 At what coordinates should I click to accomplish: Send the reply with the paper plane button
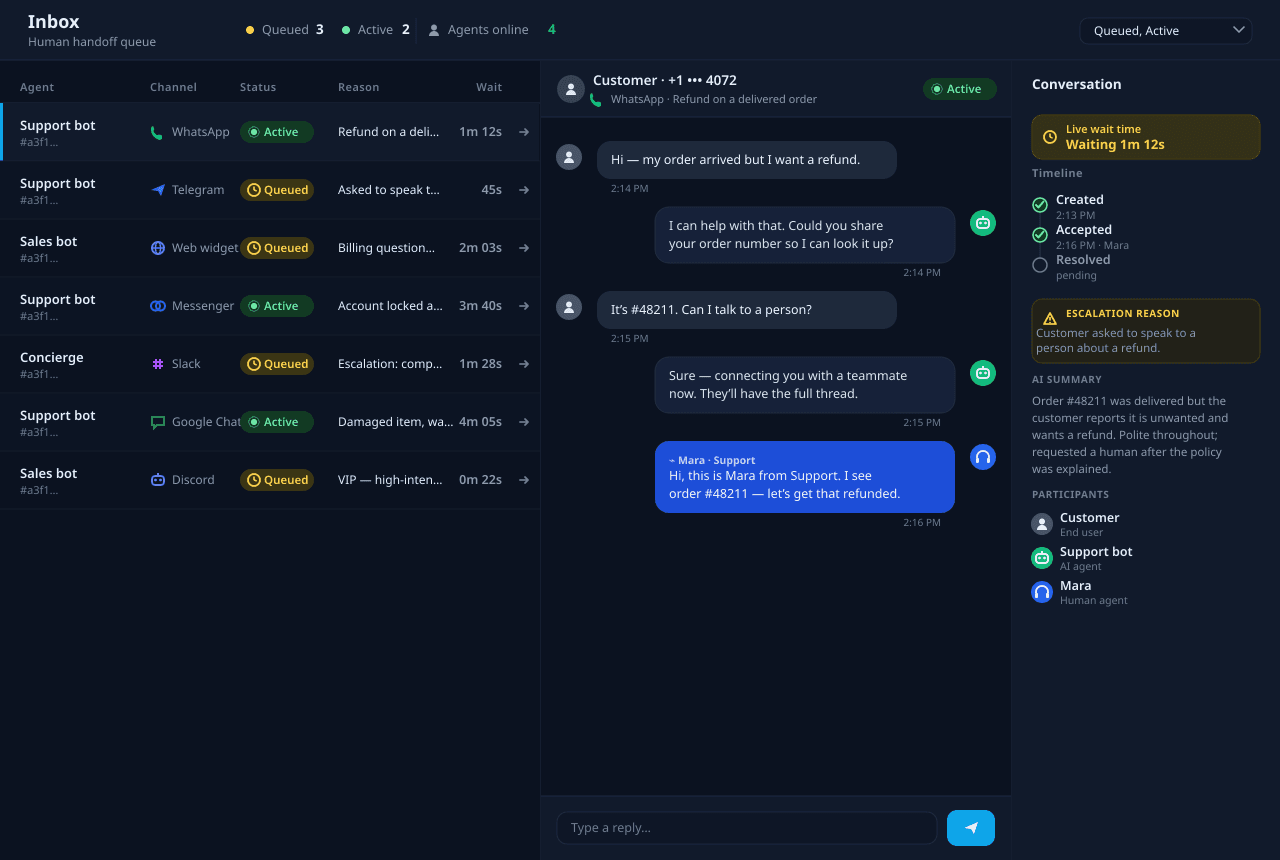(x=971, y=828)
